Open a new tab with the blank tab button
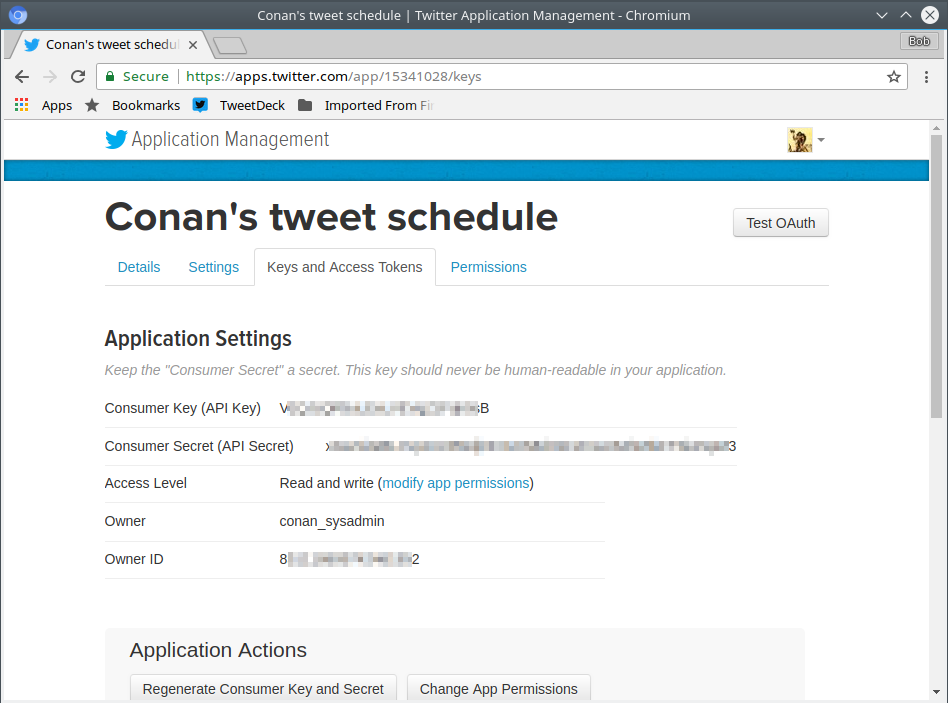This screenshot has height=703, width=948. tap(230, 45)
